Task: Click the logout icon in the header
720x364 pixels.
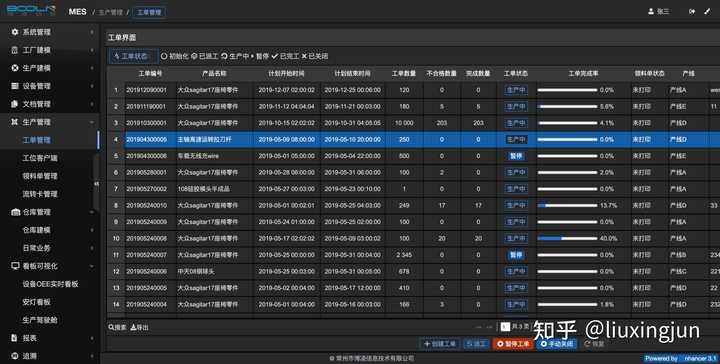Action: pos(692,11)
